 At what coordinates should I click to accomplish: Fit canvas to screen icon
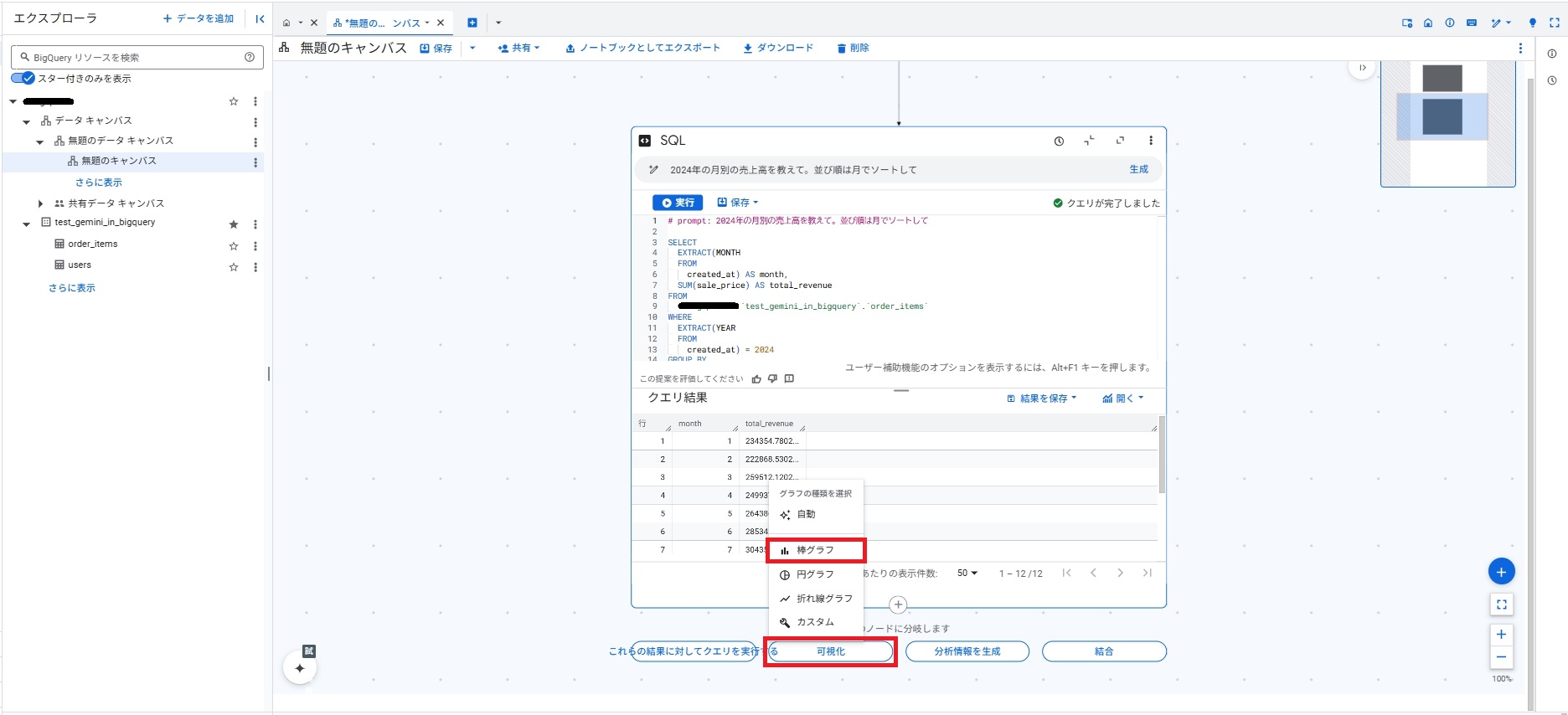coord(1501,604)
